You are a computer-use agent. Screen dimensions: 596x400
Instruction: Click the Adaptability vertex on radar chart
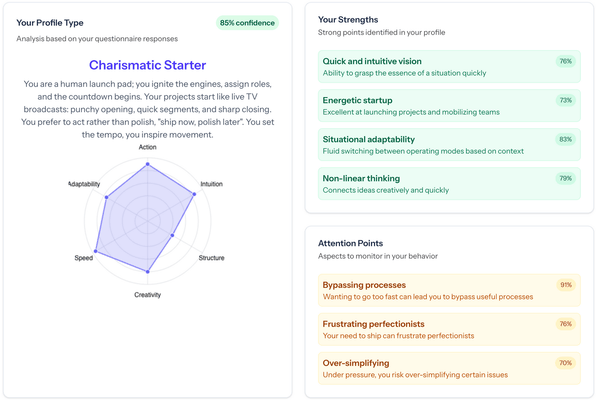click(x=107, y=197)
